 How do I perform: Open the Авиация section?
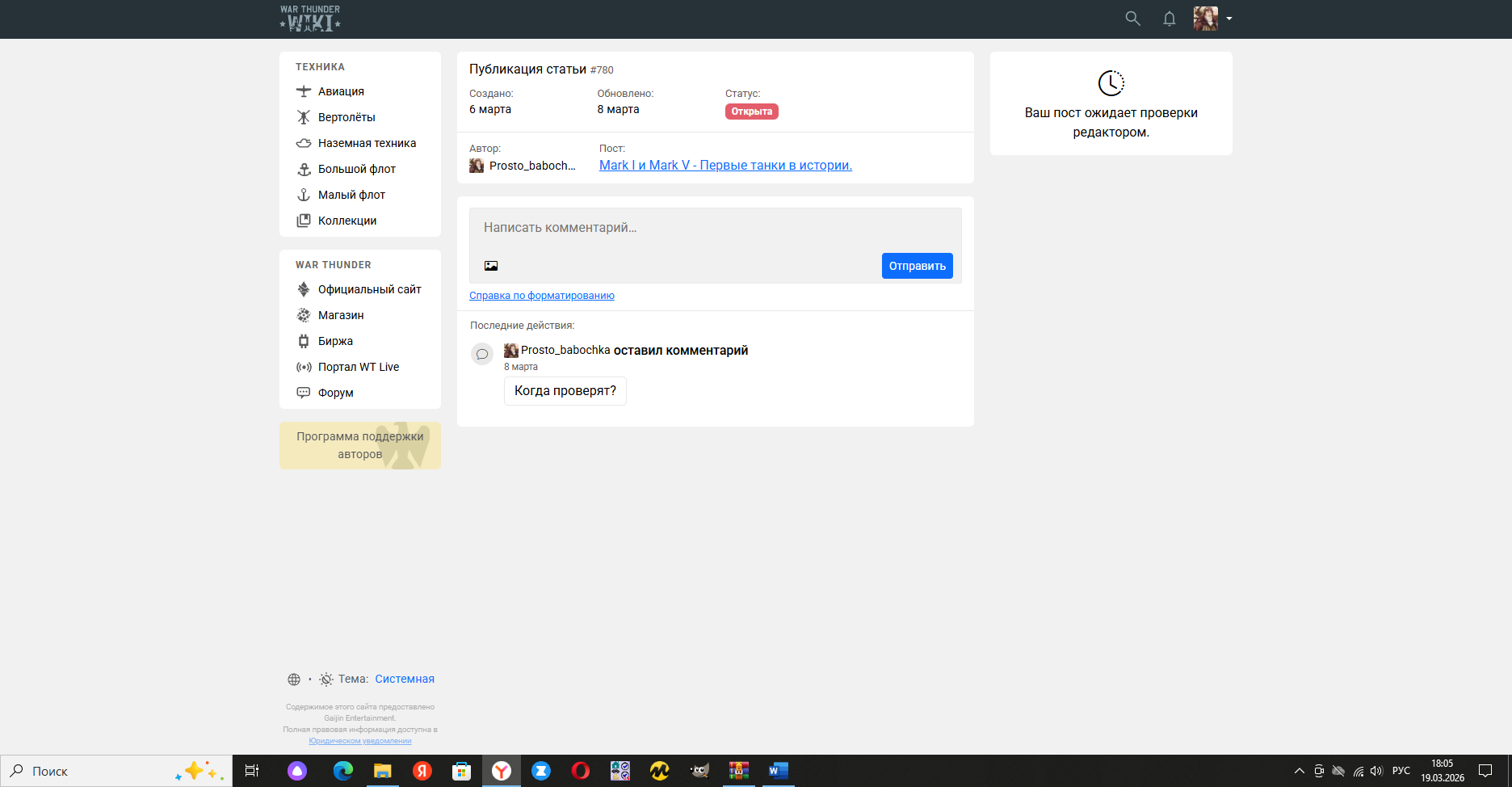(340, 91)
